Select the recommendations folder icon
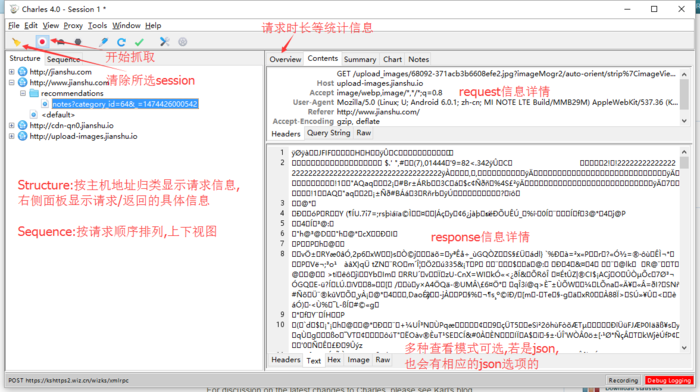This screenshot has width=700, height=392. point(34,93)
